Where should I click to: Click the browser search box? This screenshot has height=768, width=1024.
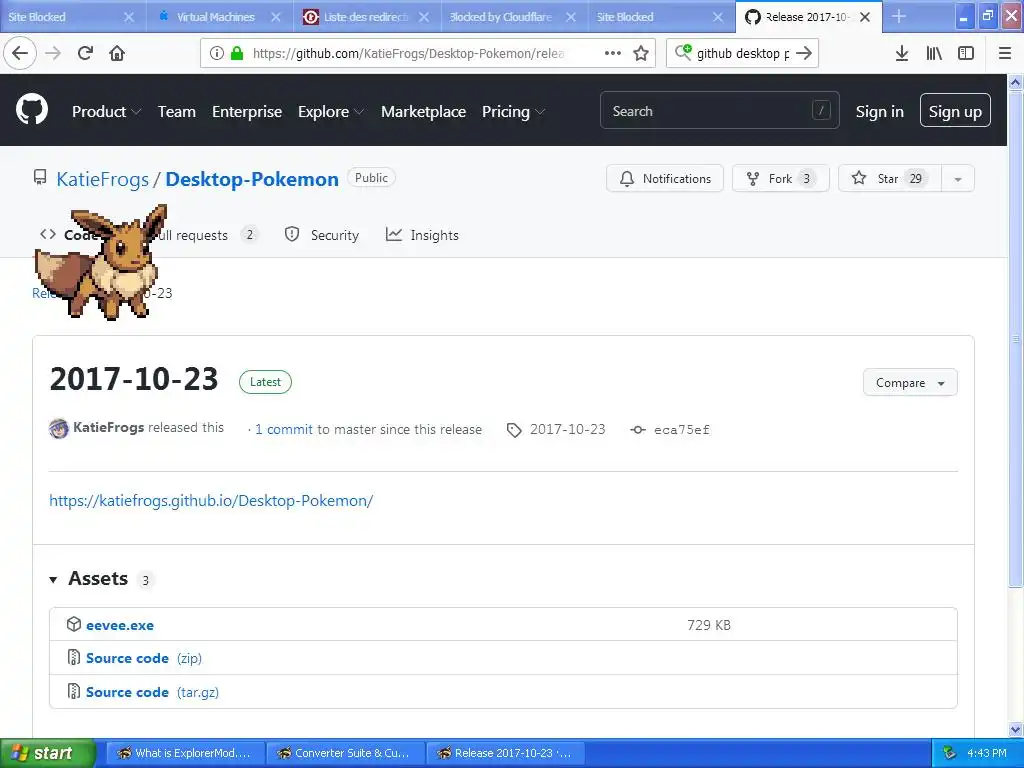click(x=742, y=53)
